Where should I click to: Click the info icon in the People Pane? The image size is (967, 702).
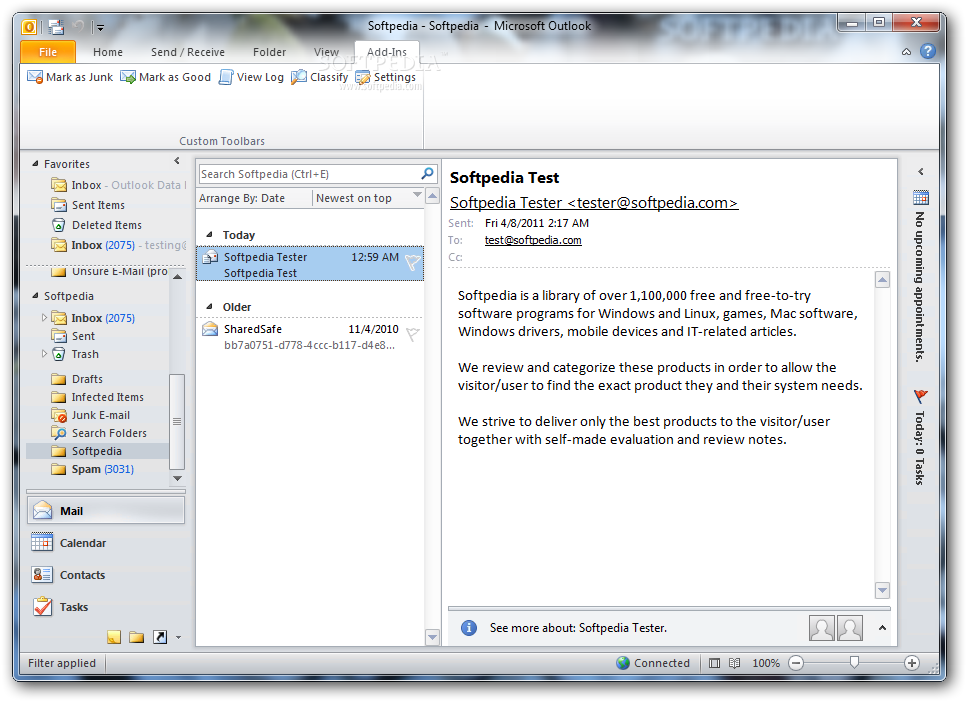(x=469, y=627)
